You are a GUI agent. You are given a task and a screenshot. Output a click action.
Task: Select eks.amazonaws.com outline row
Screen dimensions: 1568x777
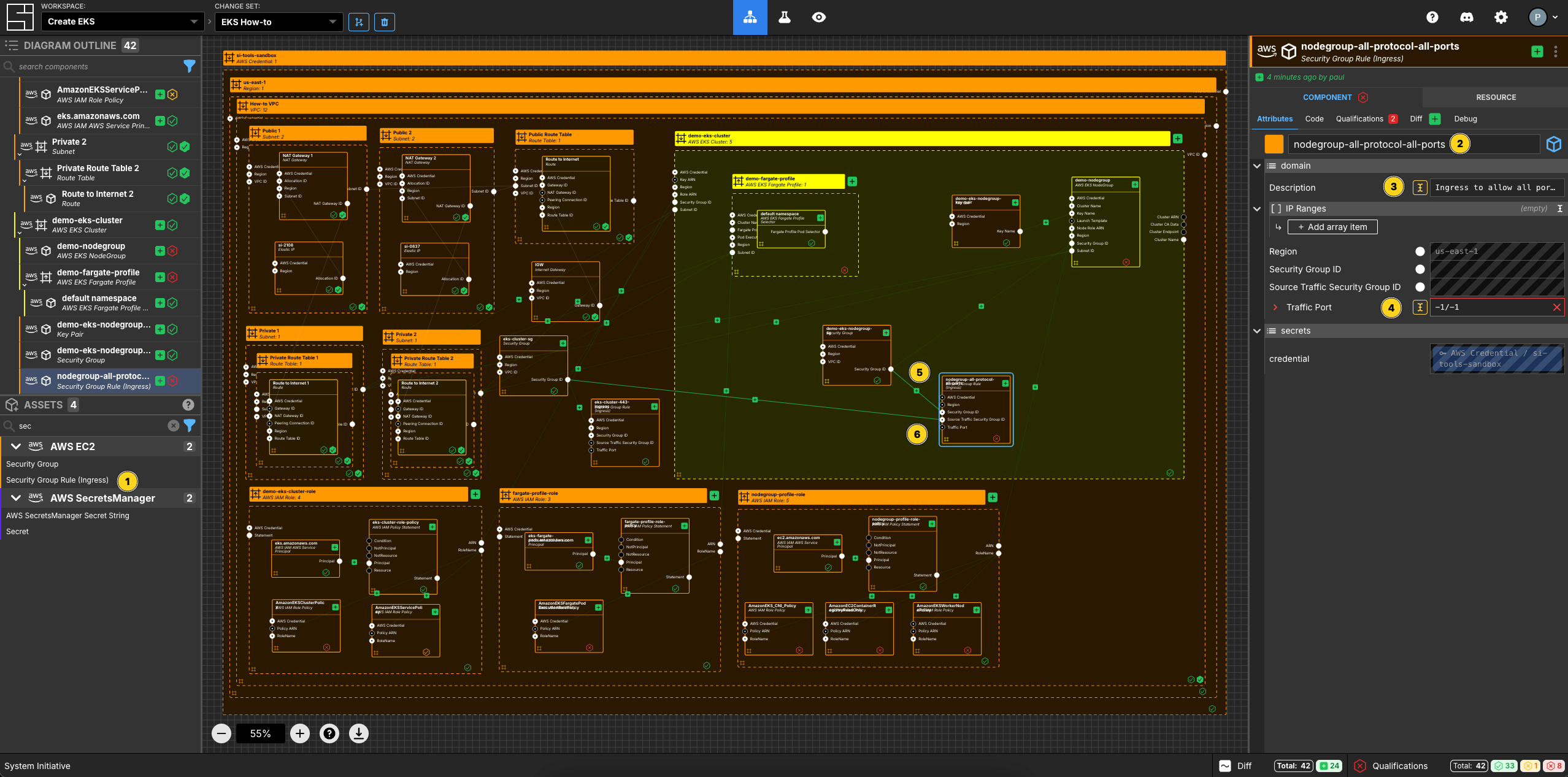pos(109,121)
